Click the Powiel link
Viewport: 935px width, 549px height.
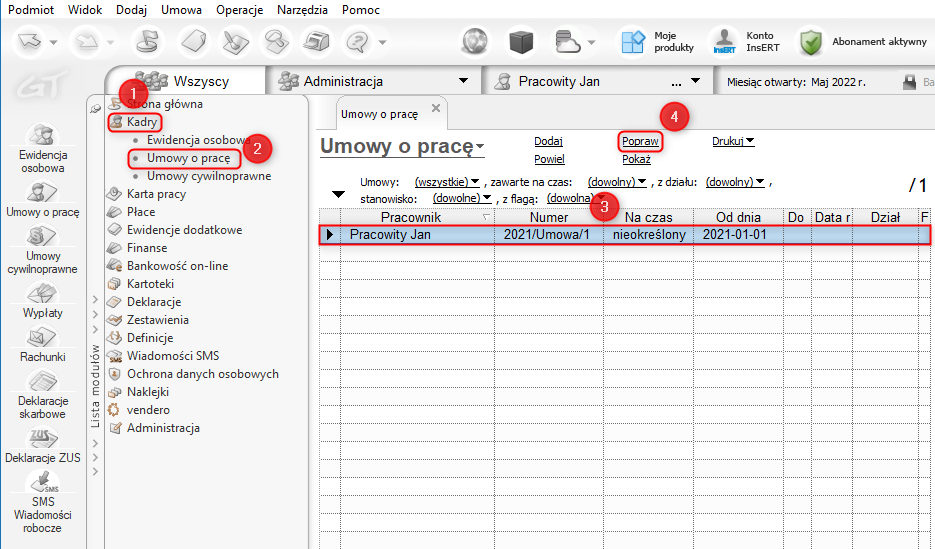(549, 159)
